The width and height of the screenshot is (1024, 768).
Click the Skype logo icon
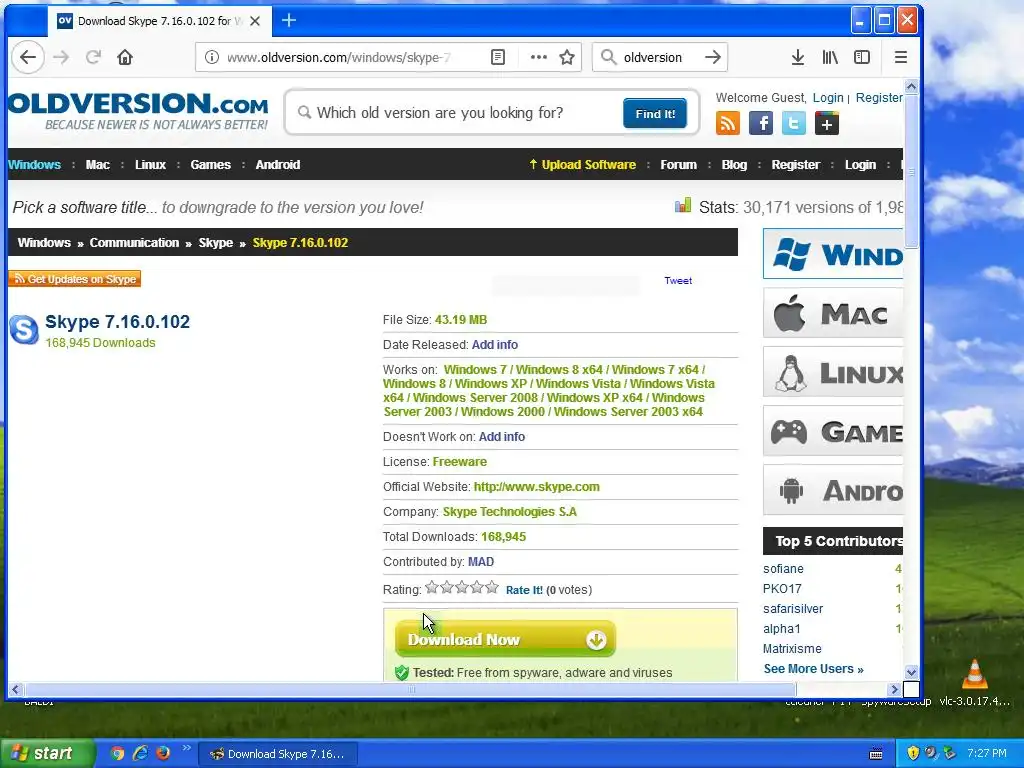point(24,330)
